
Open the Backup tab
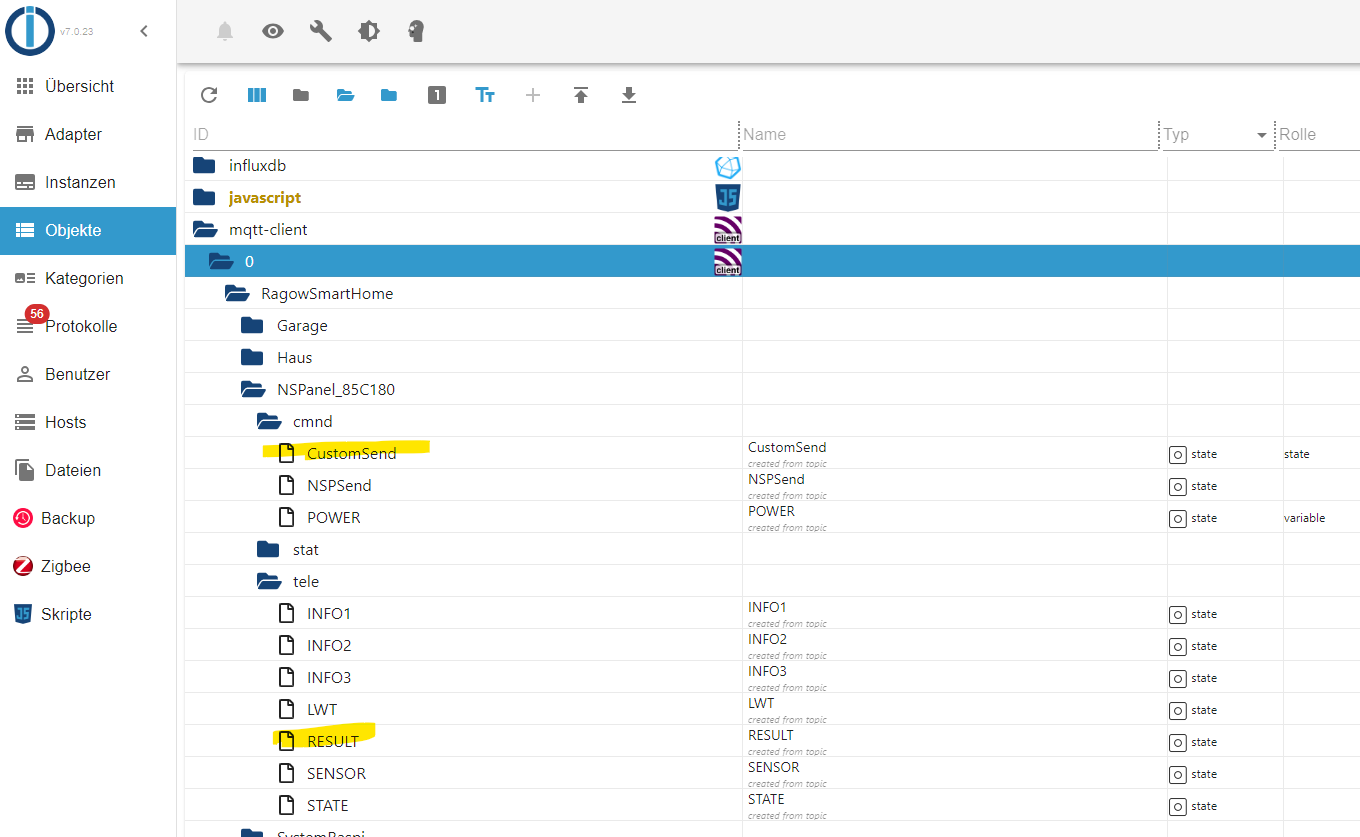(88, 518)
